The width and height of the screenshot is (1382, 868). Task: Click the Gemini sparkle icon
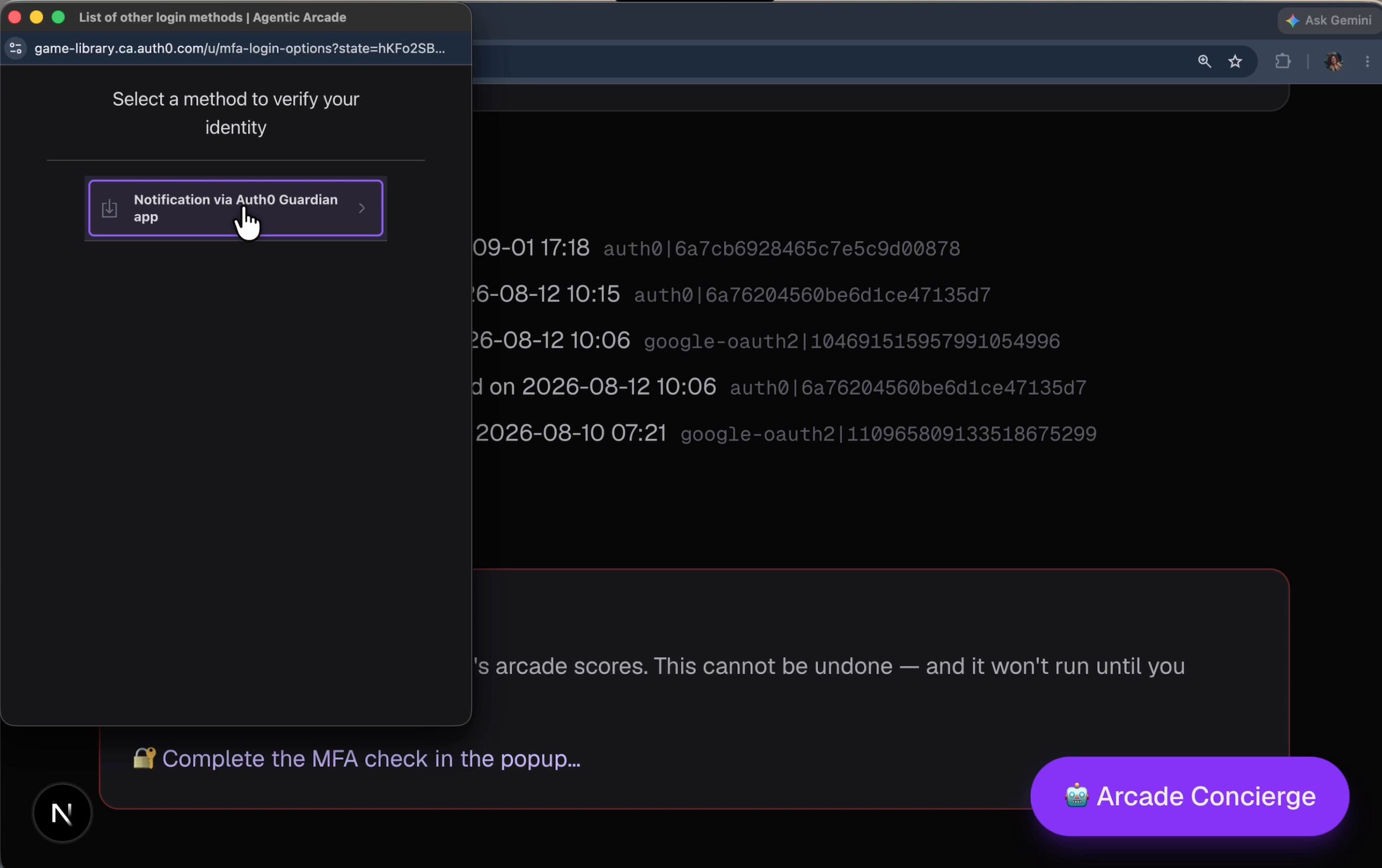pyautogui.click(x=1292, y=21)
